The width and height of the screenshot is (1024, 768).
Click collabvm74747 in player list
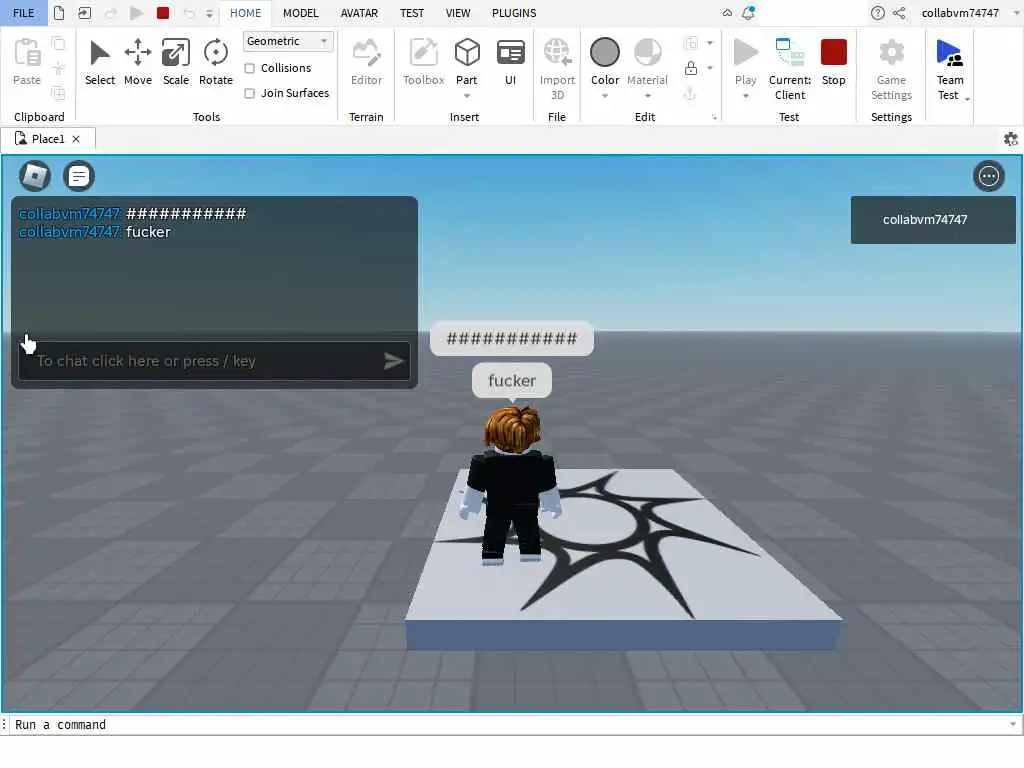tap(933, 220)
